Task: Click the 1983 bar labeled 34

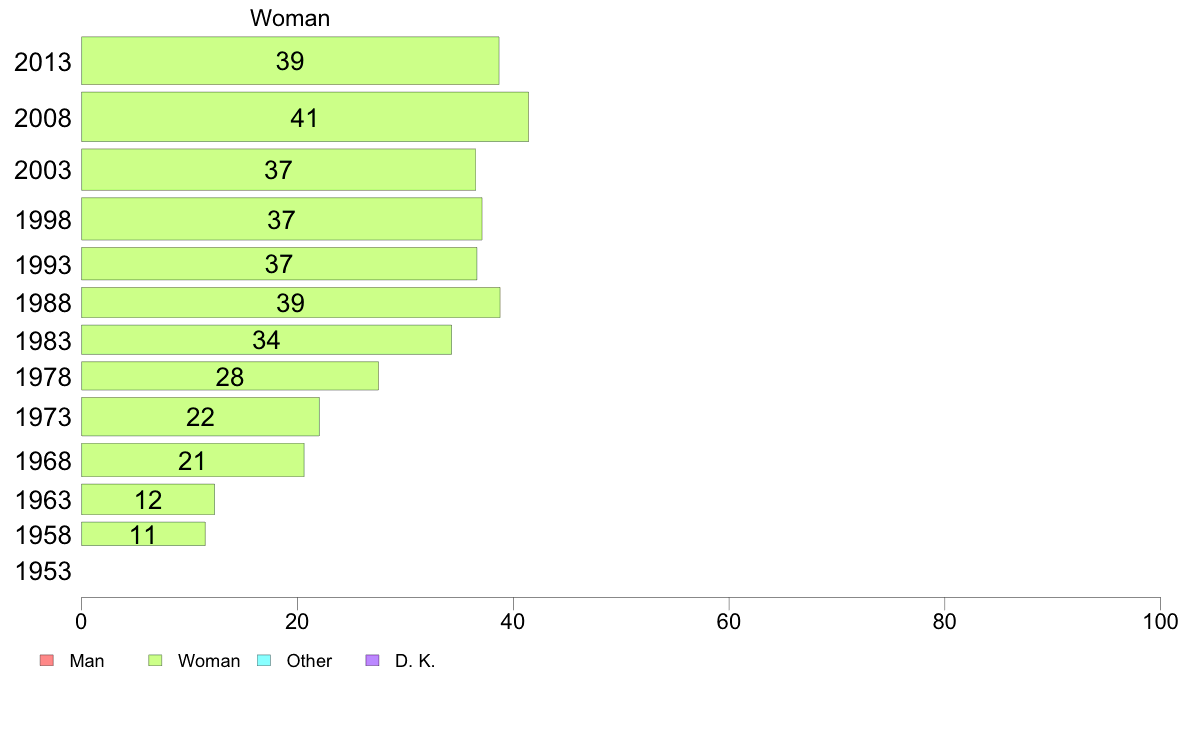Action: tap(266, 340)
